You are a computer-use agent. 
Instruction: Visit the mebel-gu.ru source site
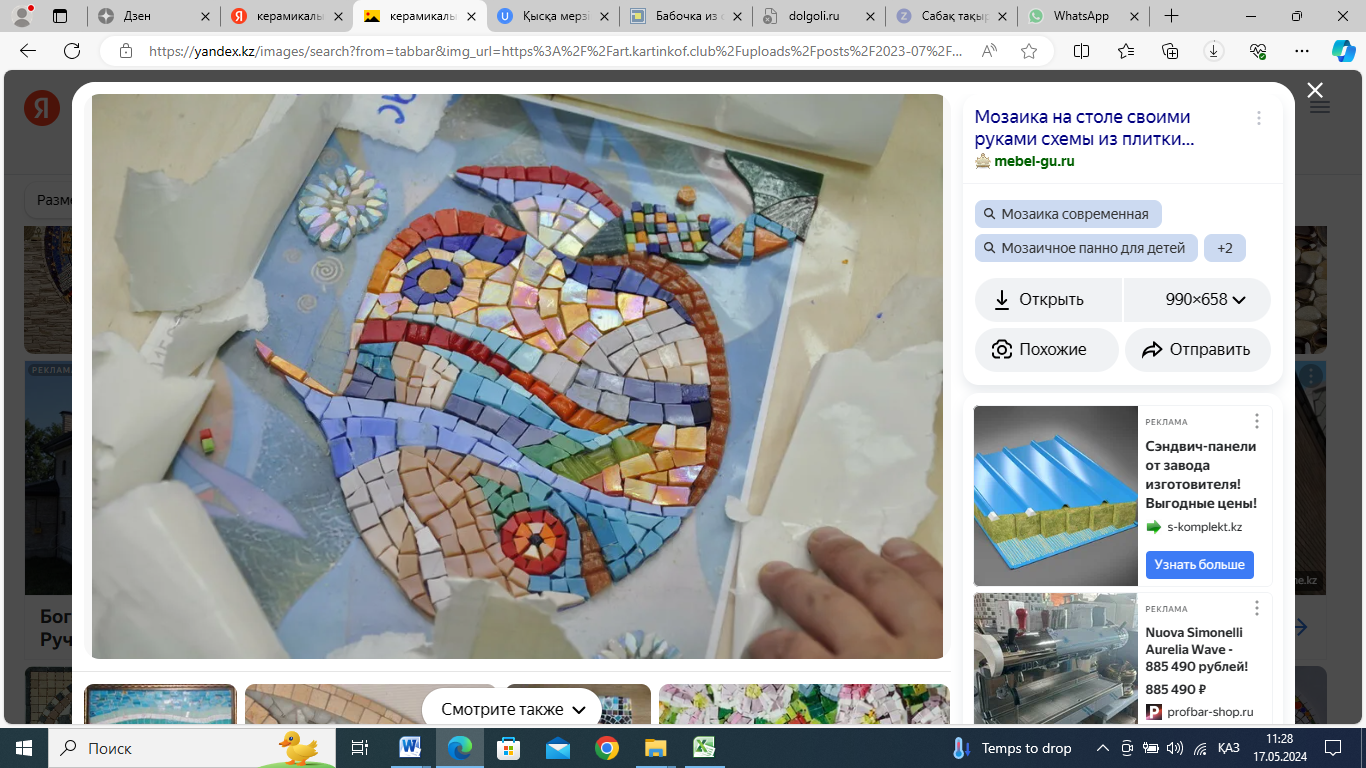tap(1034, 161)
